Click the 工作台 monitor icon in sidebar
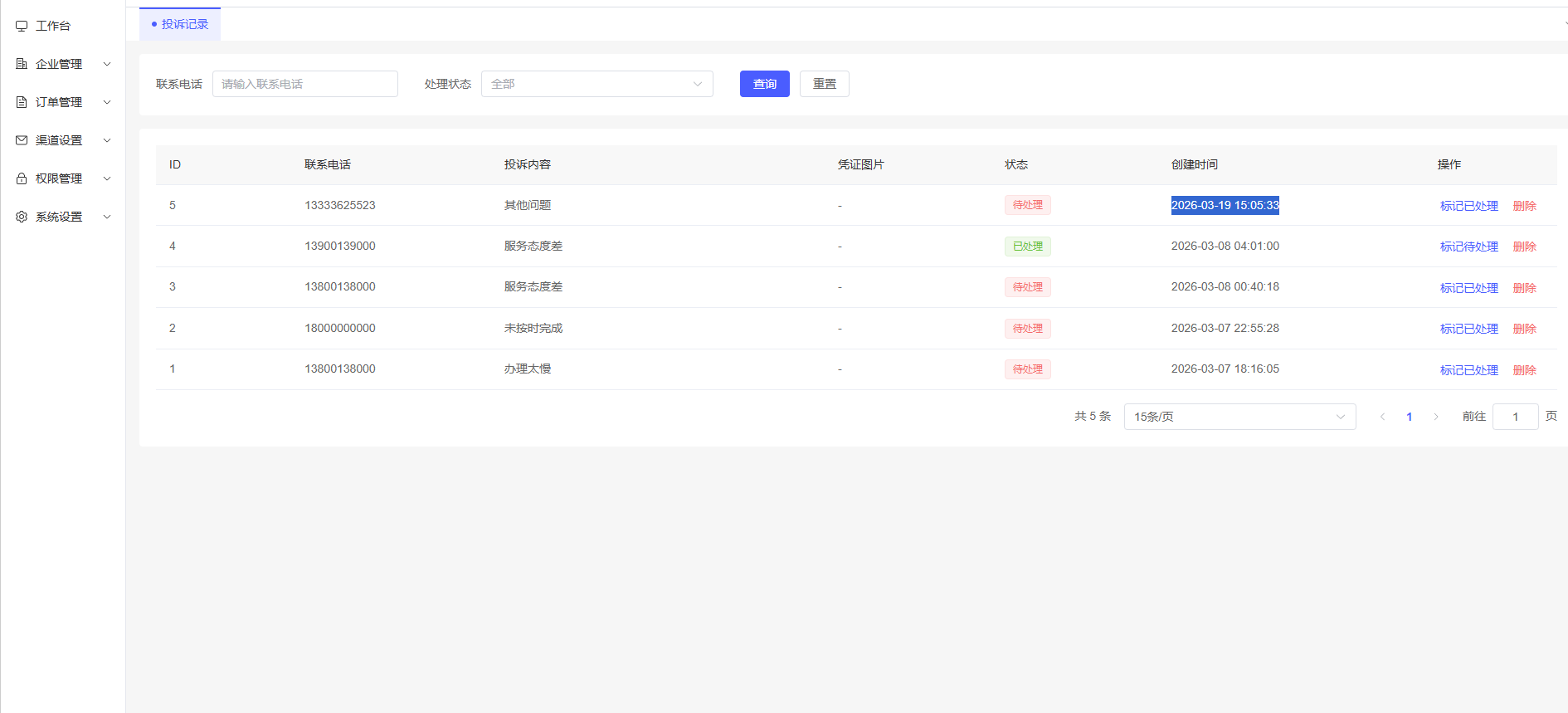1568x713 pixels. [22, 27]
